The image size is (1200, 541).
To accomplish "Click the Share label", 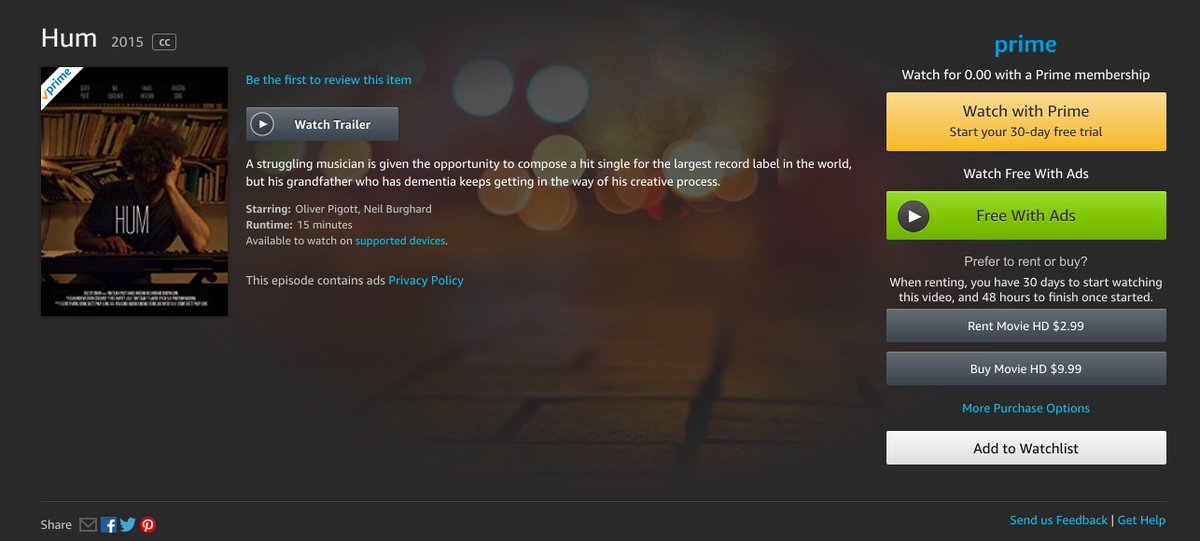I will click(x=56, y=525).
